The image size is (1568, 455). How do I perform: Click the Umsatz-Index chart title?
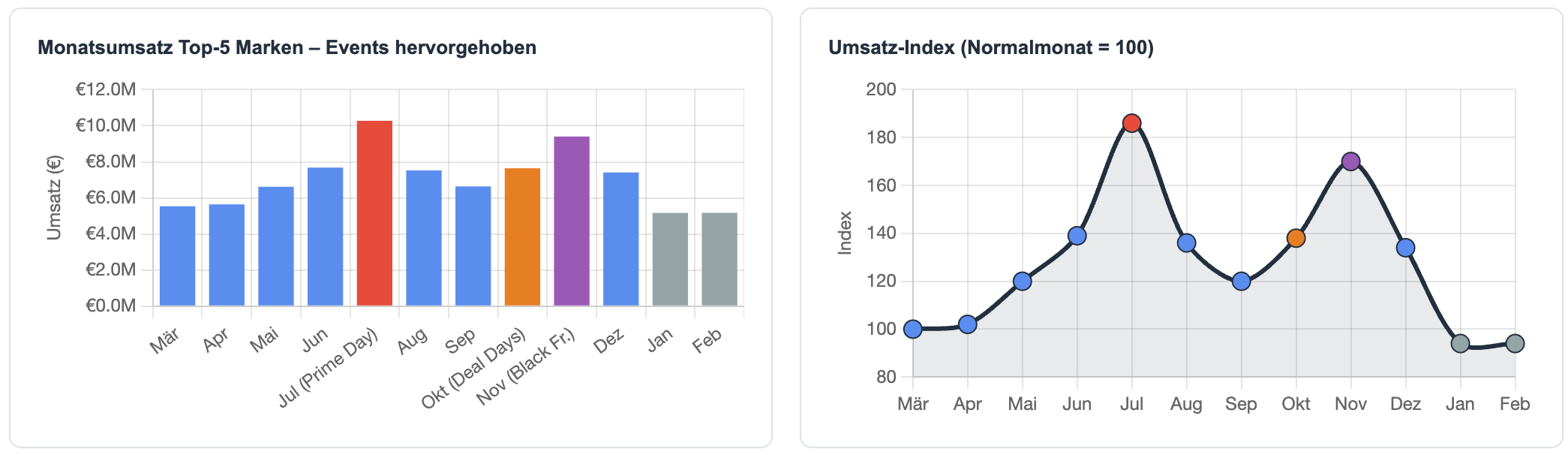(990, 48)
